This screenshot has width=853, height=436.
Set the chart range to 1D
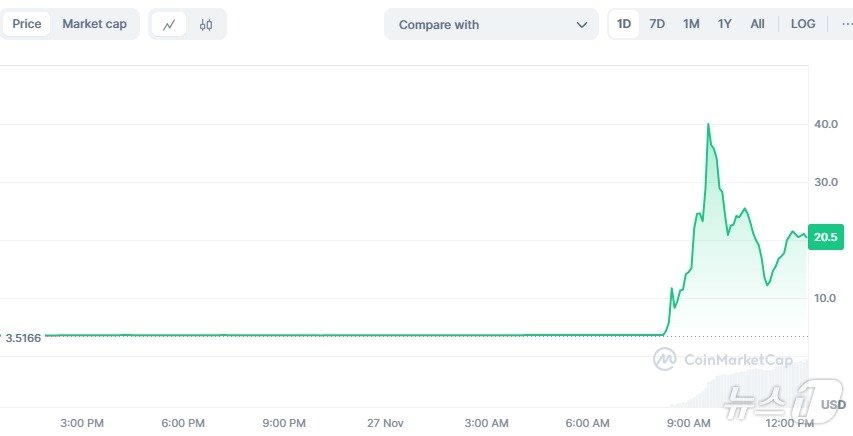pyautogui.click(x=624, y=24)
